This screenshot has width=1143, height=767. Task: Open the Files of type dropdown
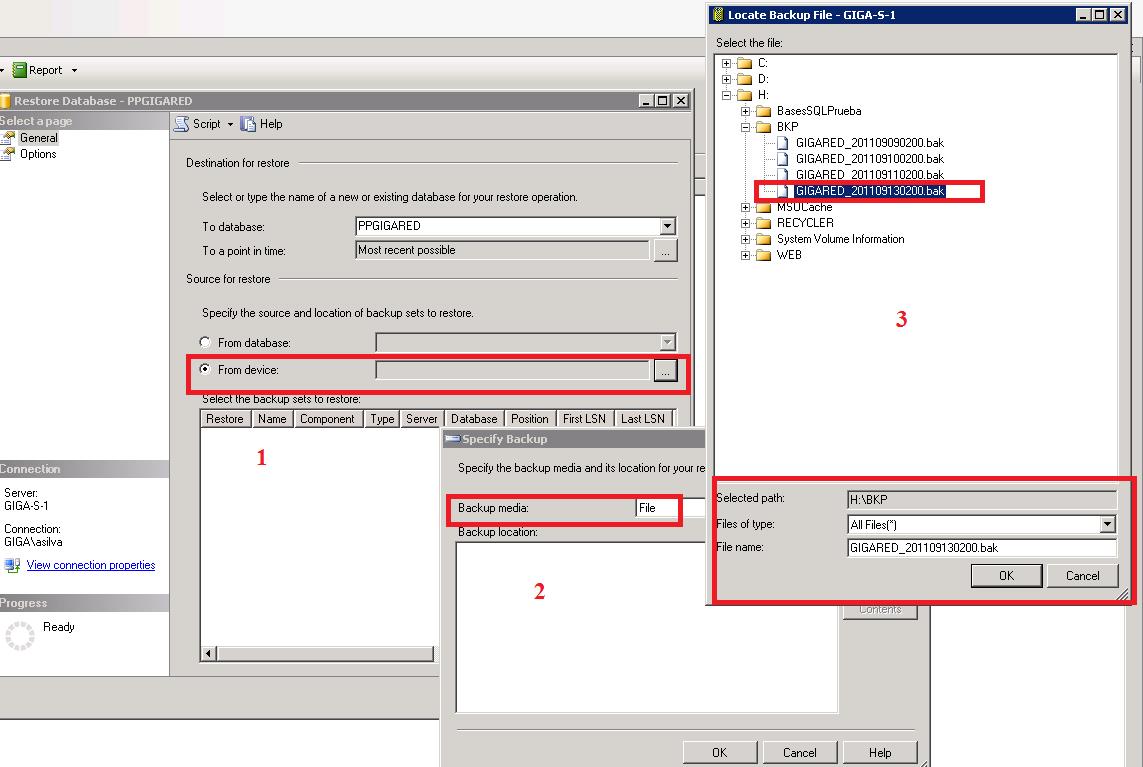(x=1107, y=524)
